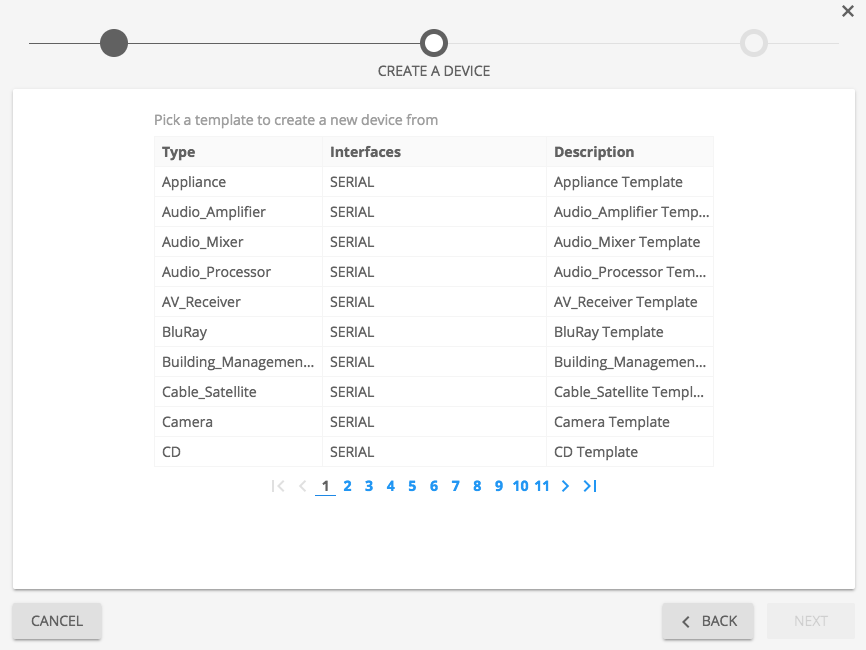This screenshot has width=866, height=650.
Task: Close the dialog with the X icon
Action: click(x=848, y=11)
